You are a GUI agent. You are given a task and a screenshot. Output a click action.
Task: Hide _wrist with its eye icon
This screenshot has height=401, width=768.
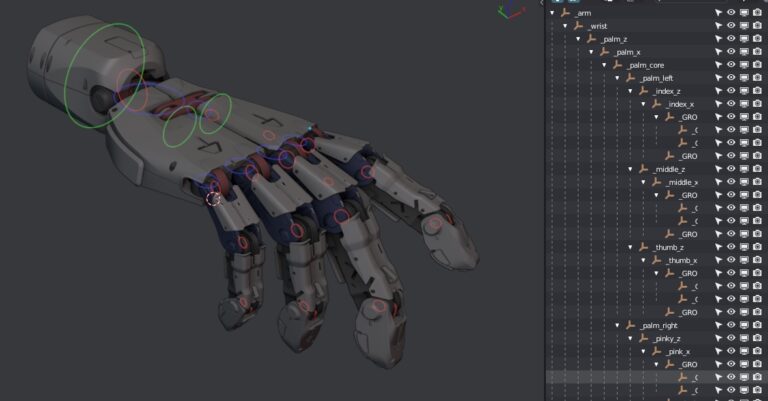coord(731,25)
